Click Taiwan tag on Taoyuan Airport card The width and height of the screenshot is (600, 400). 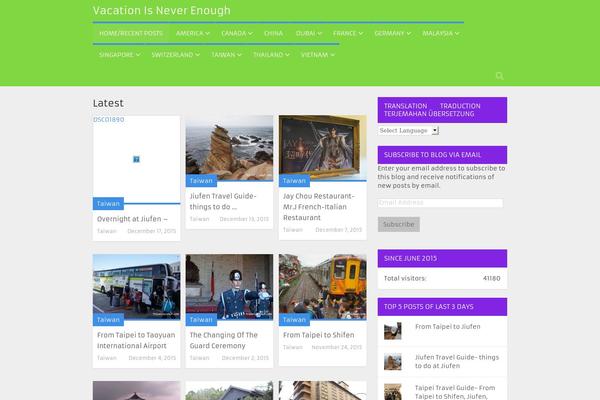coord(108,320)
